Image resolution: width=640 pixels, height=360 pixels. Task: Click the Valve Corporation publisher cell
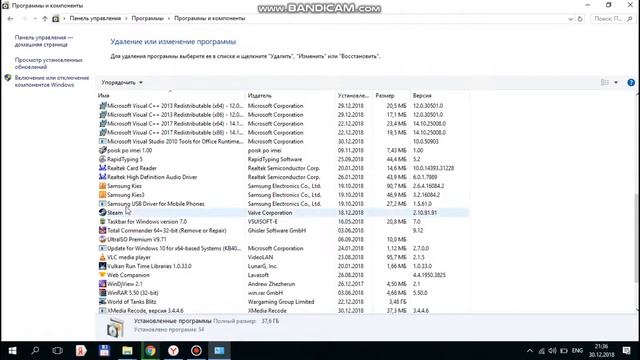(270, 213)
